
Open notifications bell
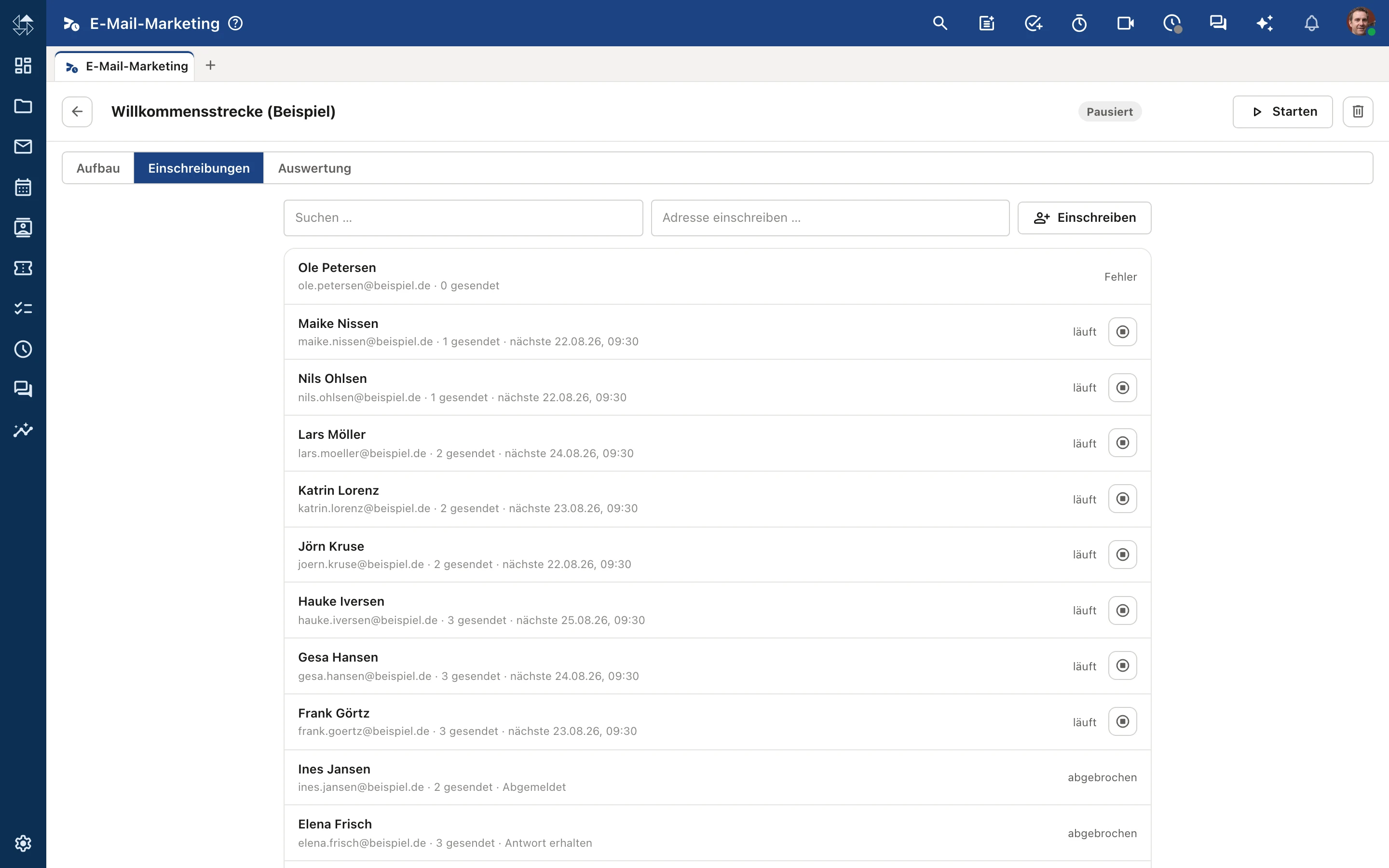pos(1311,23)
